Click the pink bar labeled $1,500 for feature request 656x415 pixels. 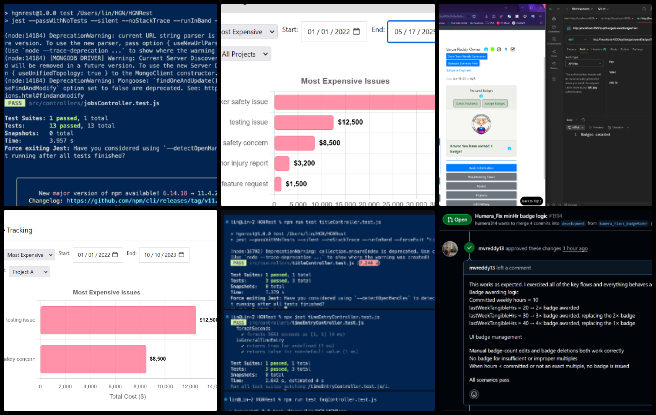point(278,184)
